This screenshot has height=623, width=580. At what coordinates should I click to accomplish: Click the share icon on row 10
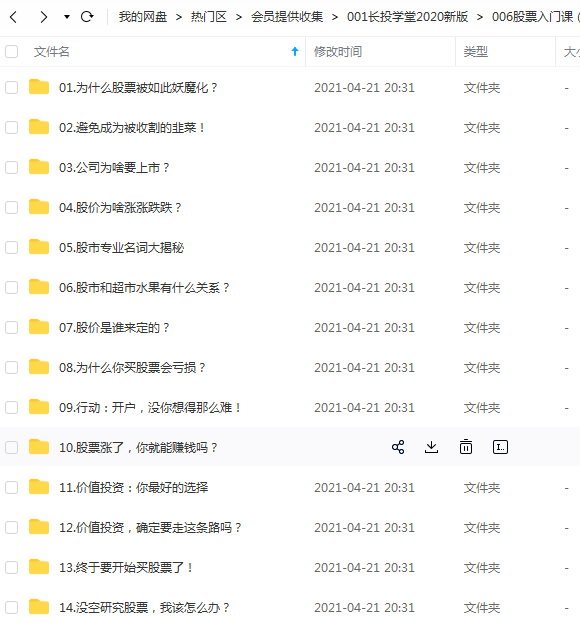pos(398,447)
